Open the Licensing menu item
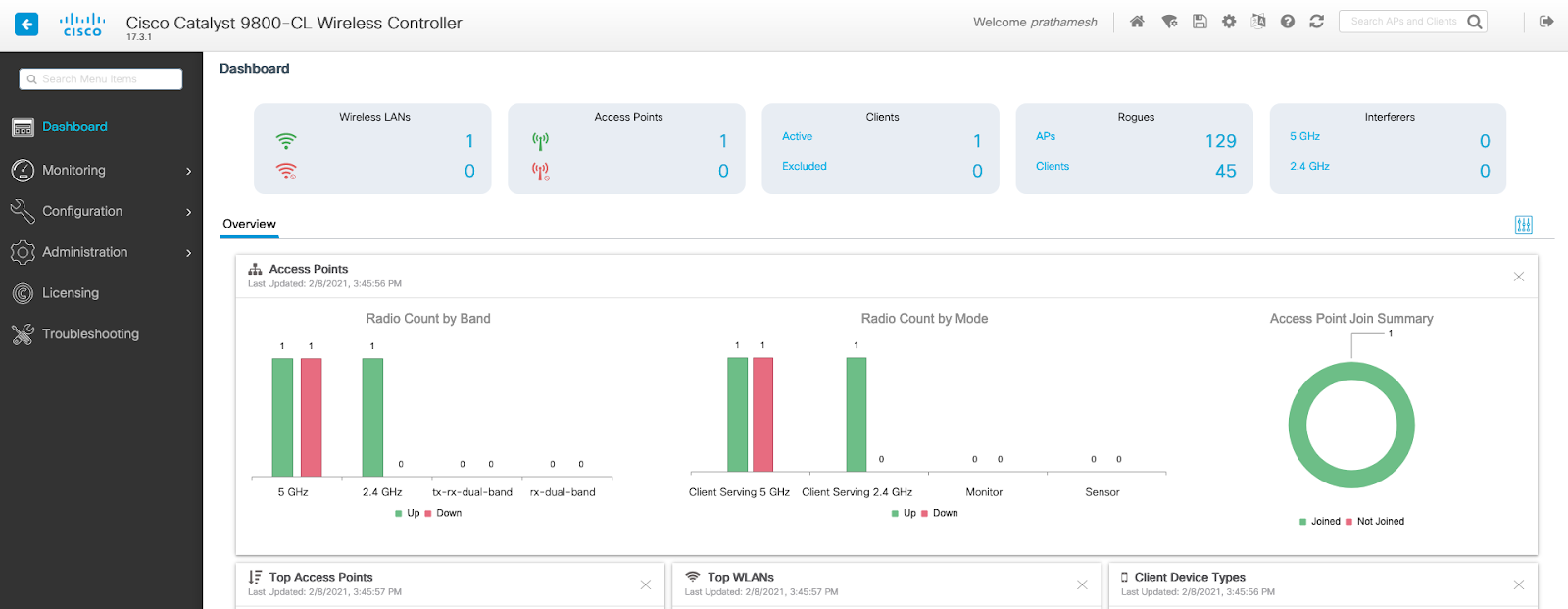Viewport: 1568px width, 609px height. click(71, 293)
